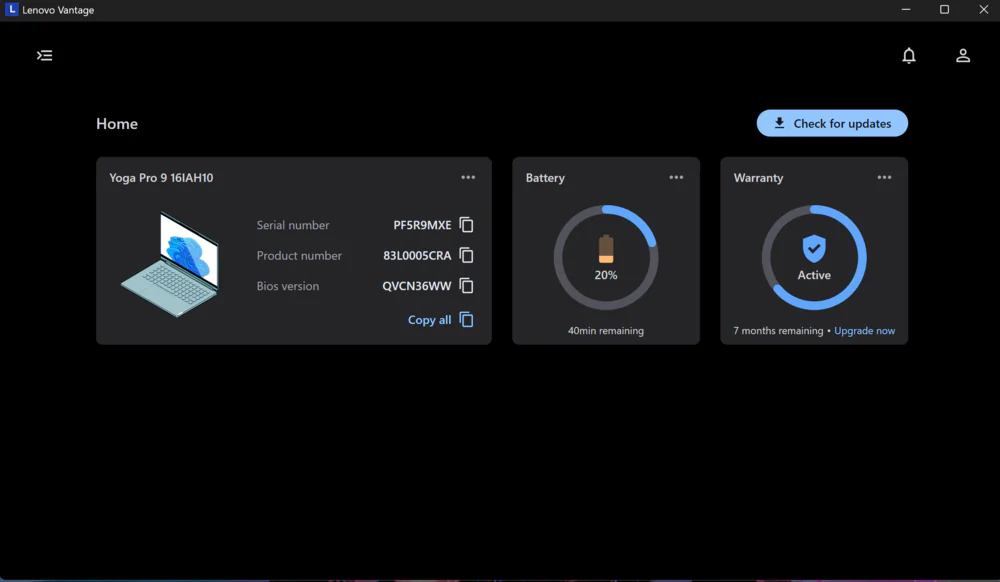Image resolution: width=1000 pixels, height=582 pixels.
Task: Select the Battery card title
Action: point(545,178)
